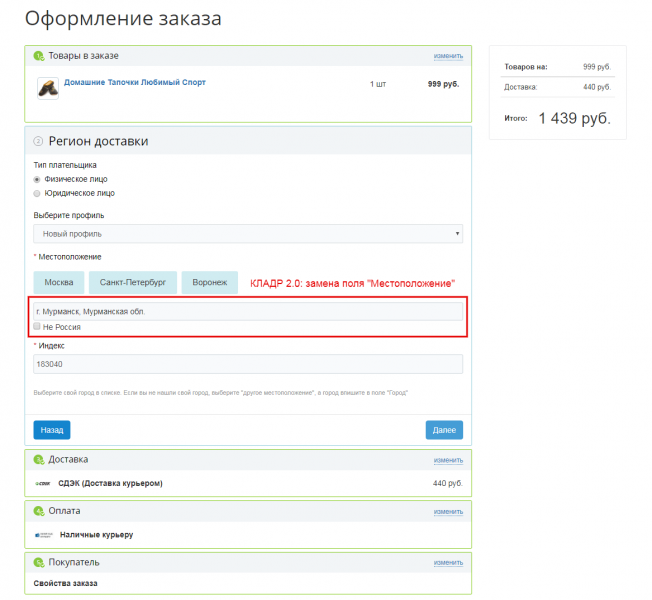652x600 pixels.
Task: Click the СДЭК delivery service logo
Action: click(42, 484)
